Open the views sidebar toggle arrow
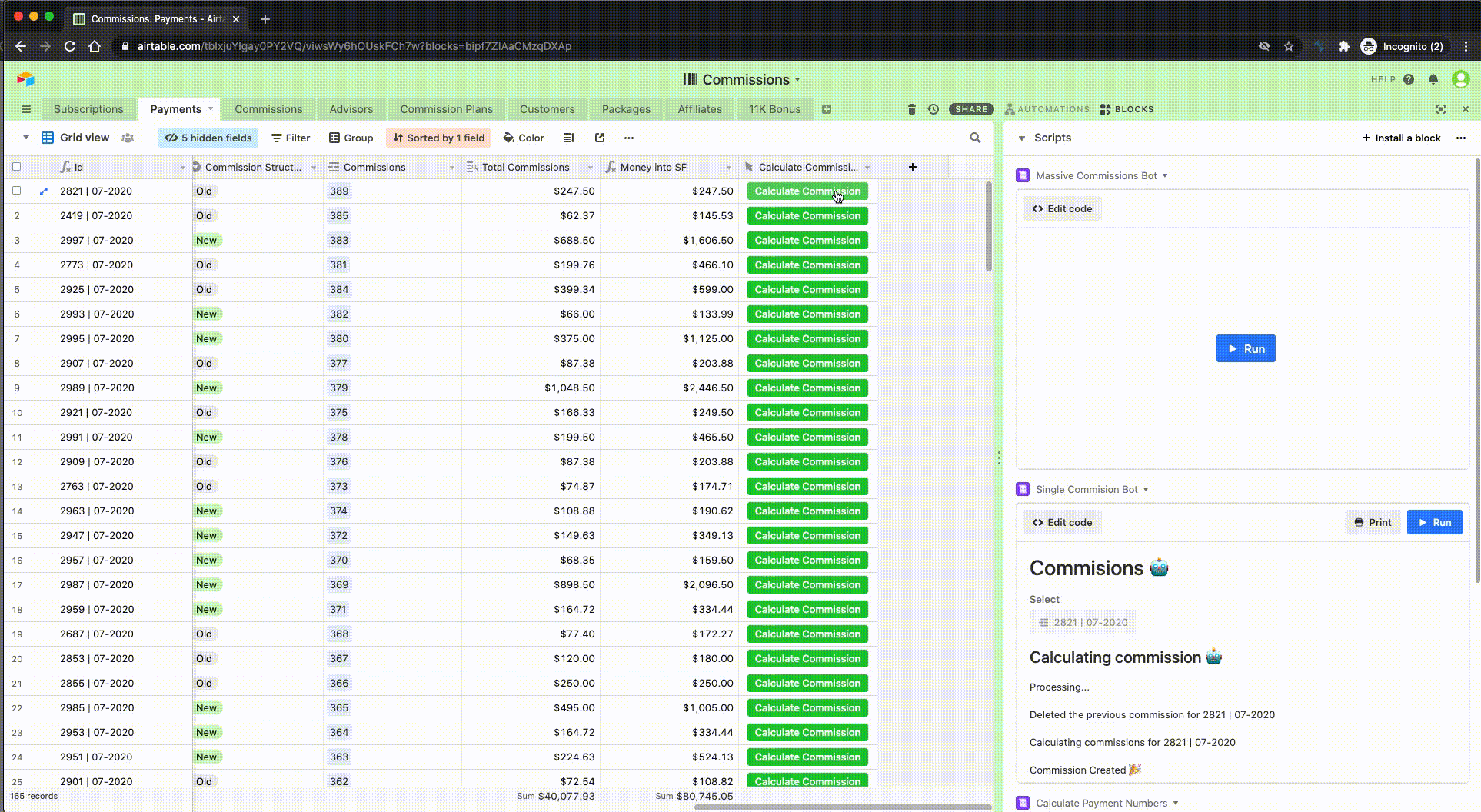Screen dimensions: 1481x812 click(x=25, y=138)
